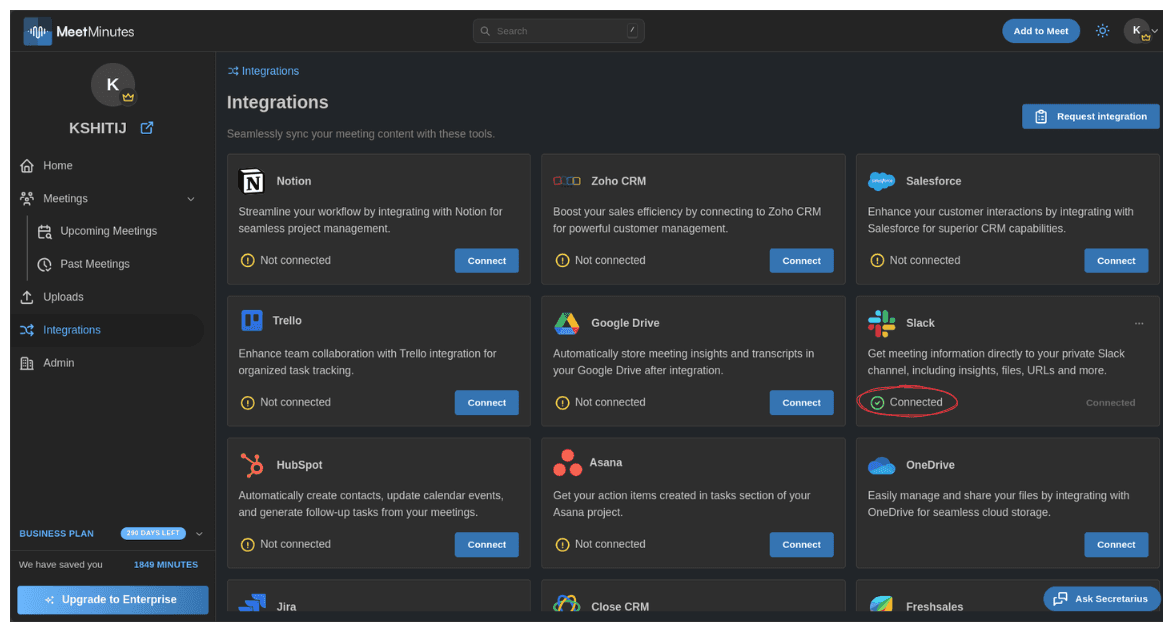
Task: Click the BUSINESS PLAN label
Action: (57, 533)
